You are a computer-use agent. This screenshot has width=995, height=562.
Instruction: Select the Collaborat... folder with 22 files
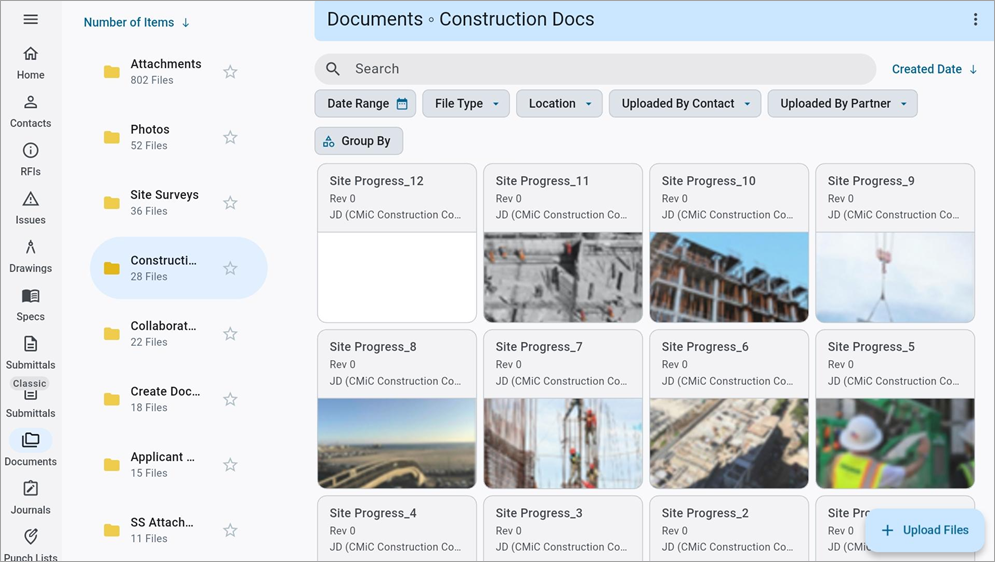tap(178, 334)
